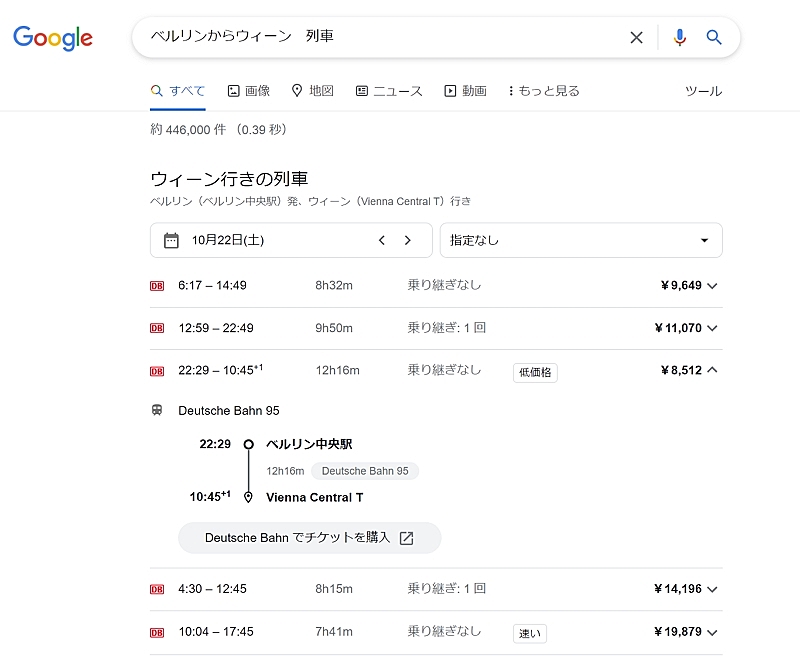The width and height of the screenshot is (800, 665).
Task: Go to the next date with the right chevron
Action: pos(407,240)
